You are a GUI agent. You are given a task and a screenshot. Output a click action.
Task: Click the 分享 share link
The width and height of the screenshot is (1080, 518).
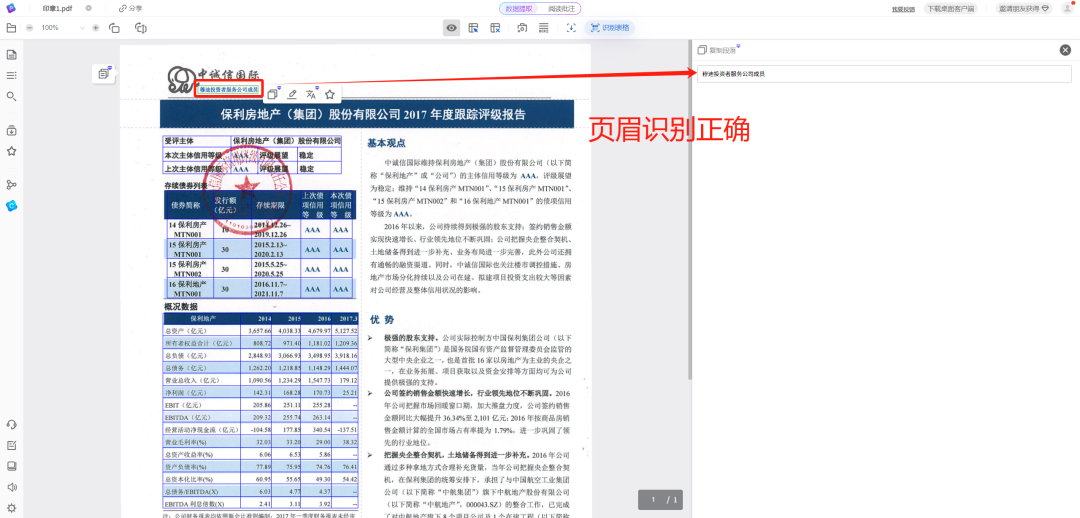(130, 8)
